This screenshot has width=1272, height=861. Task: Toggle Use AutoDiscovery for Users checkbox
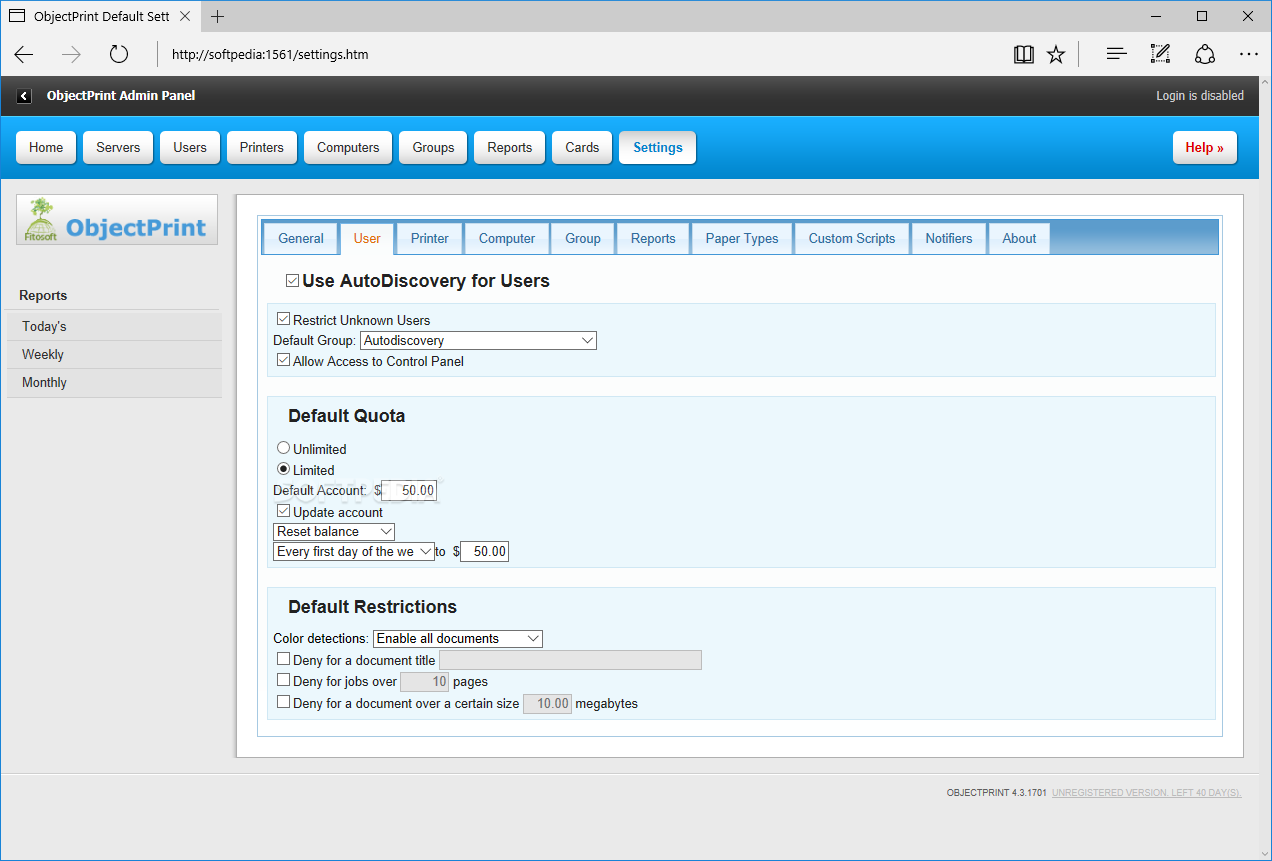click(x=292, y=281)
